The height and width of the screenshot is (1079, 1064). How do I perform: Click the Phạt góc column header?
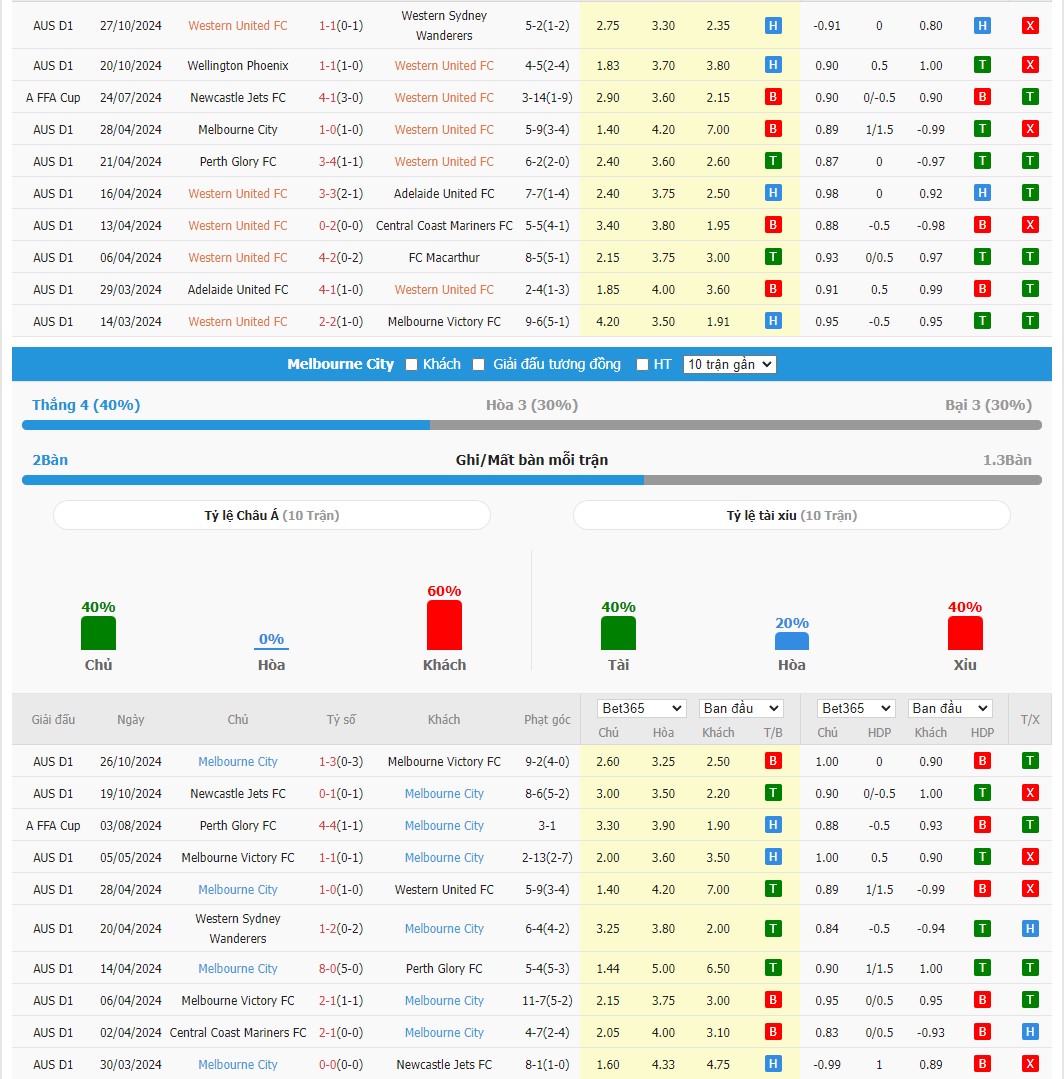(x=547, y=719)
